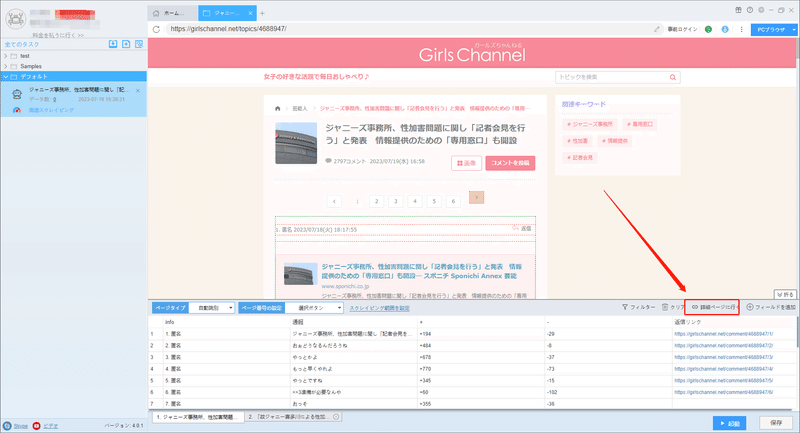
Task: Click the comment/4688947/1/ link in table
Action: tap(723, 334)
